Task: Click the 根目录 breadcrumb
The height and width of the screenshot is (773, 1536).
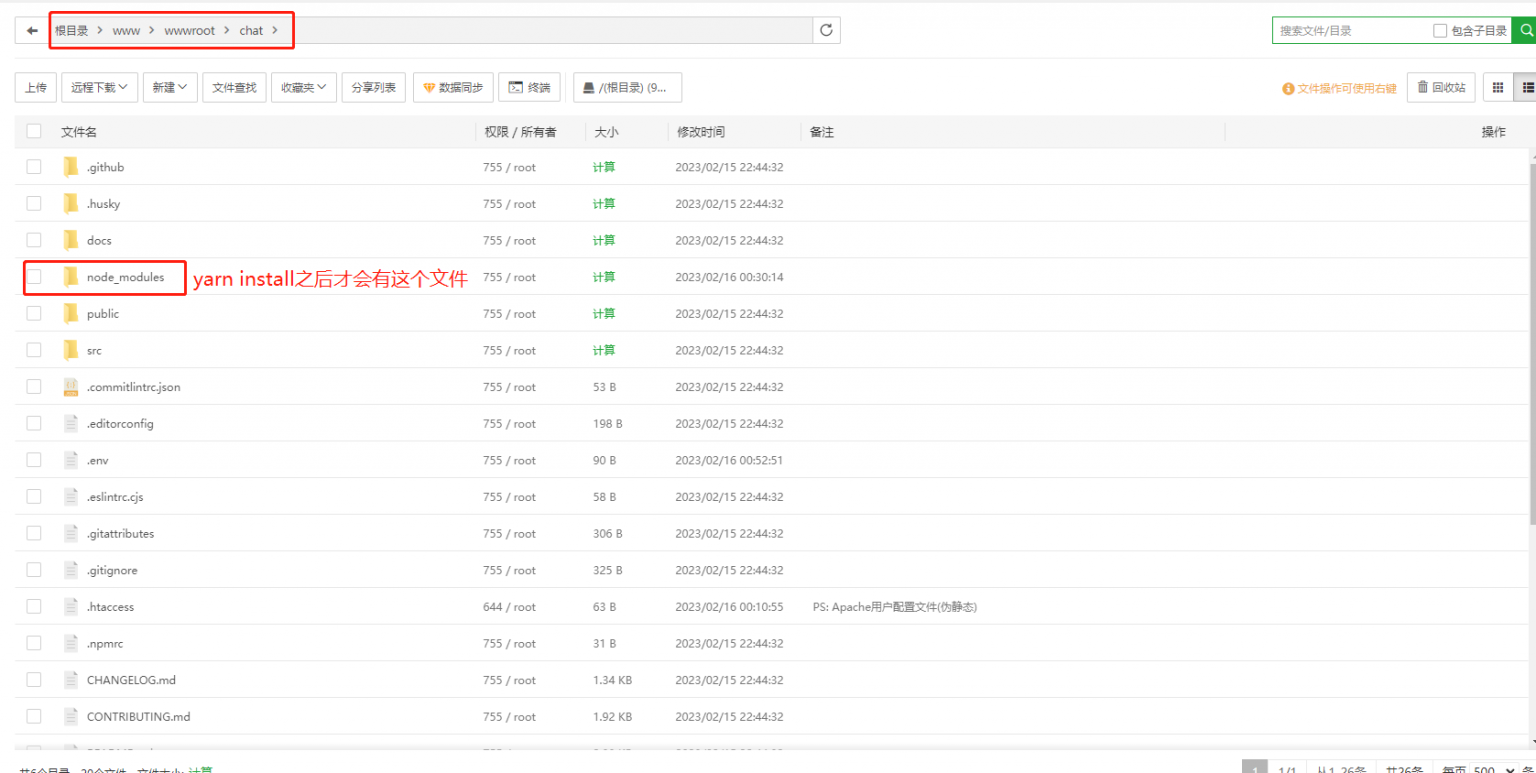Action: point(72,30)
